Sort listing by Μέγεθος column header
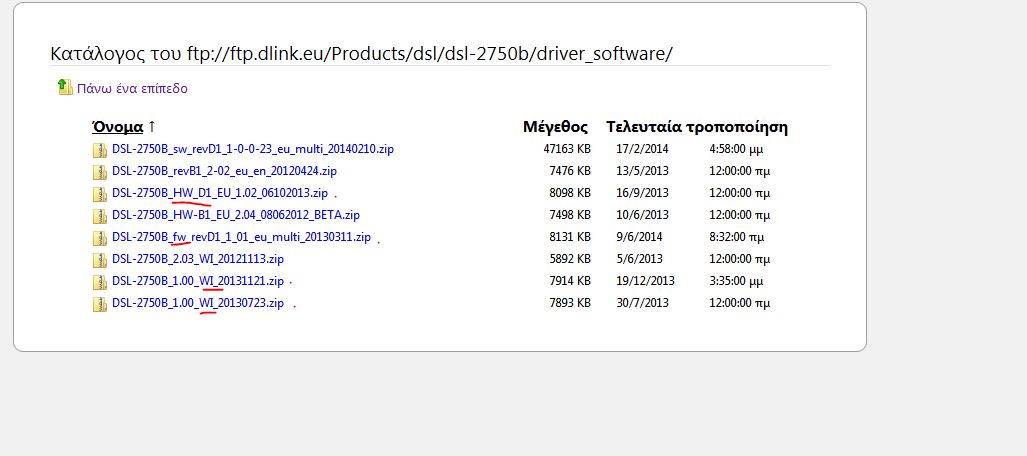The width and height of the screenshot is (1027, 456). tap(555, 127)
